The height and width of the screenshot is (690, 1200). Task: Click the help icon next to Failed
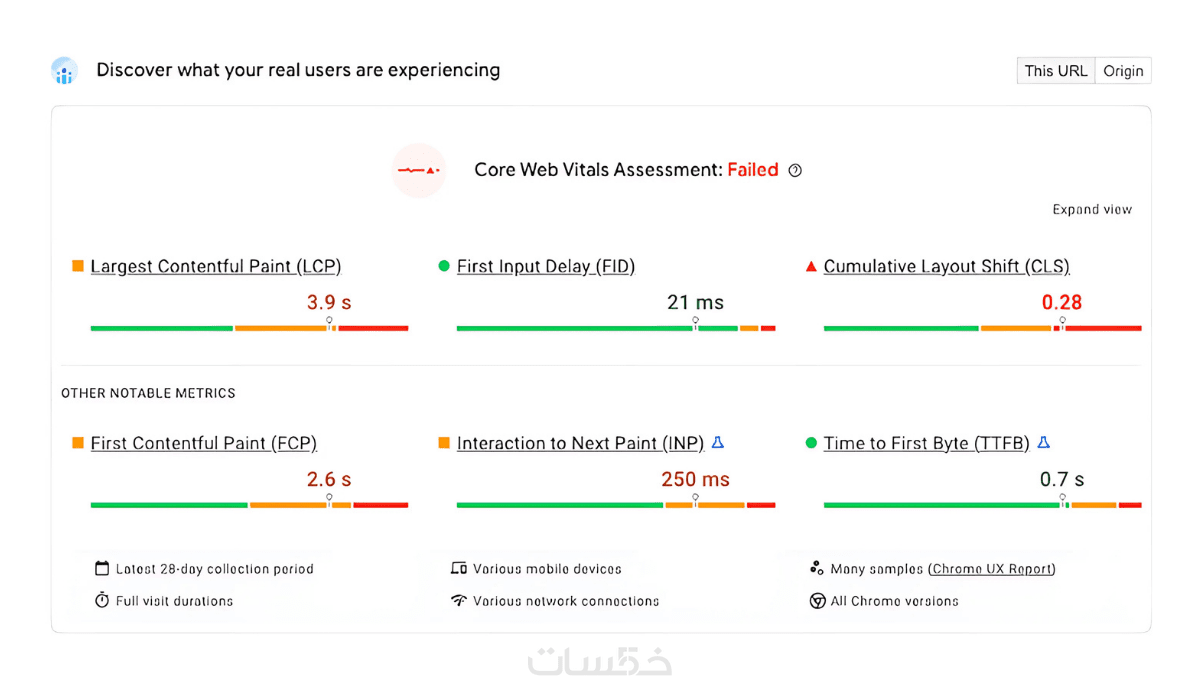(x=795, y=171)
